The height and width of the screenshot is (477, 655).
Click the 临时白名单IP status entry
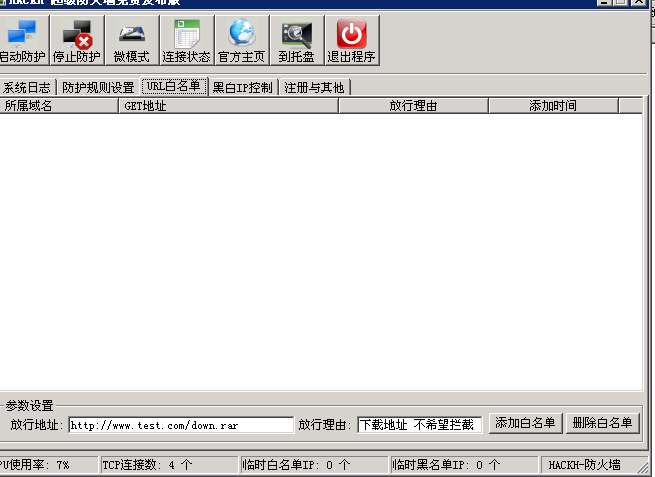point(314,465)
